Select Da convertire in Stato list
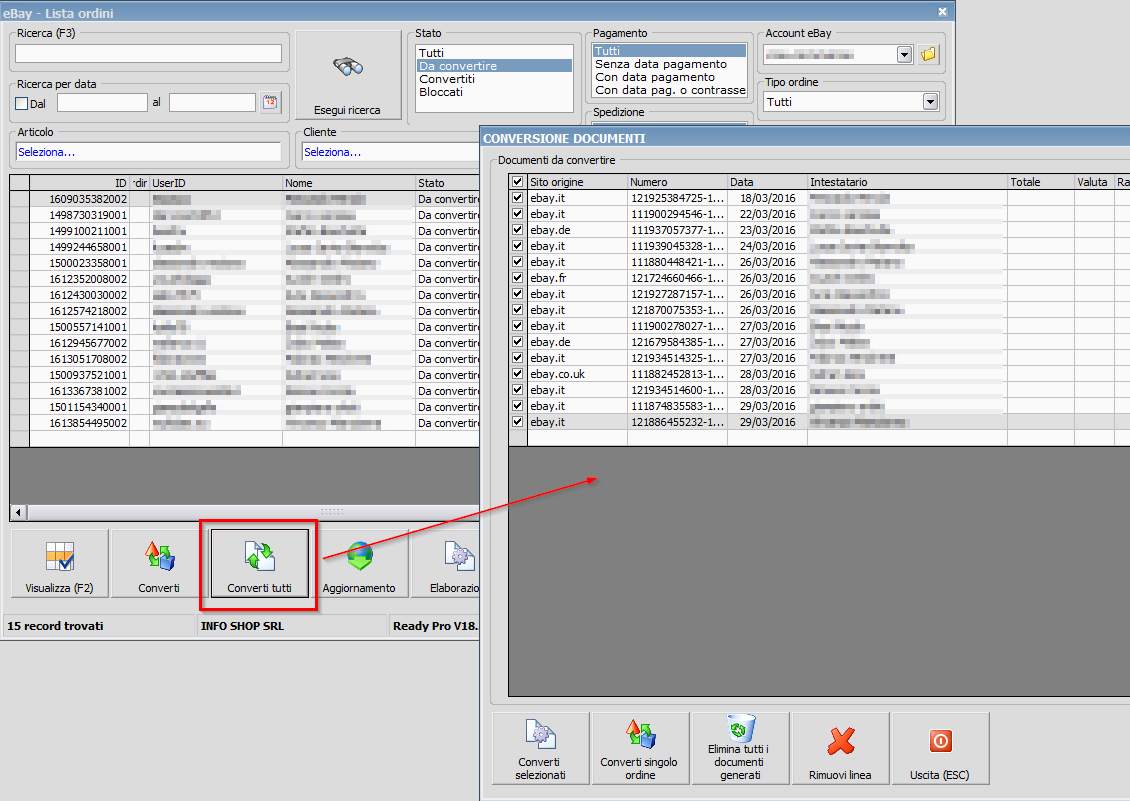The image size is (1130, 801). [x=494, y=66]
